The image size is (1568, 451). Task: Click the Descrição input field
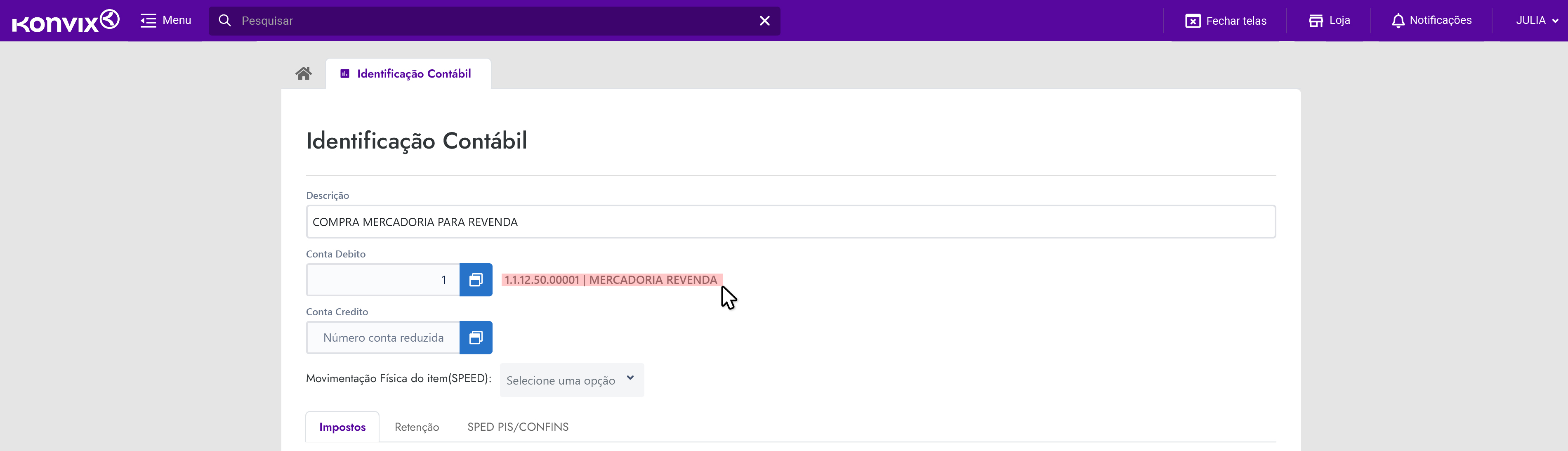pos(790,222)
